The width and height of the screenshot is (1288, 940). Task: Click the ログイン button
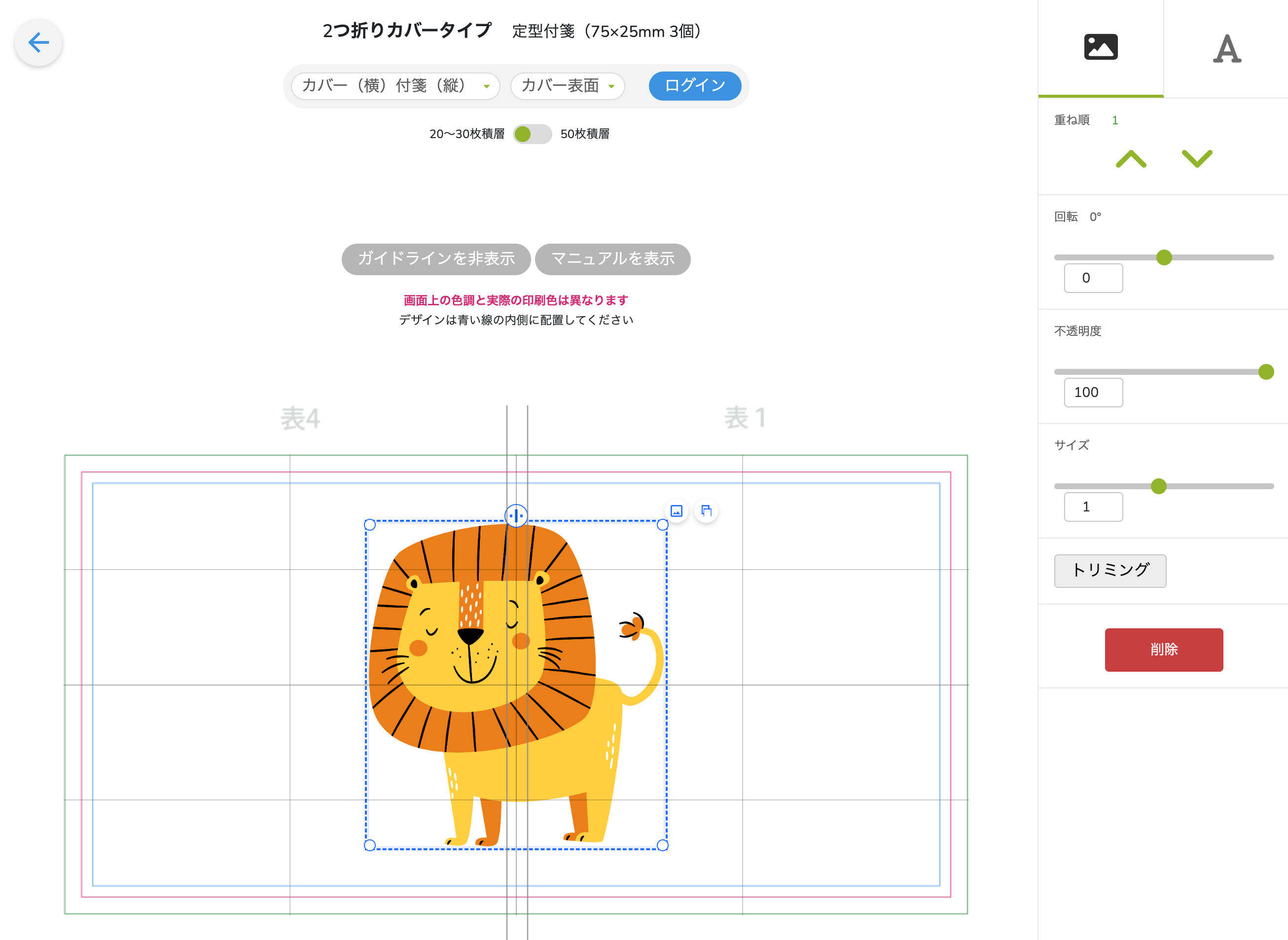tap(695, 86)
